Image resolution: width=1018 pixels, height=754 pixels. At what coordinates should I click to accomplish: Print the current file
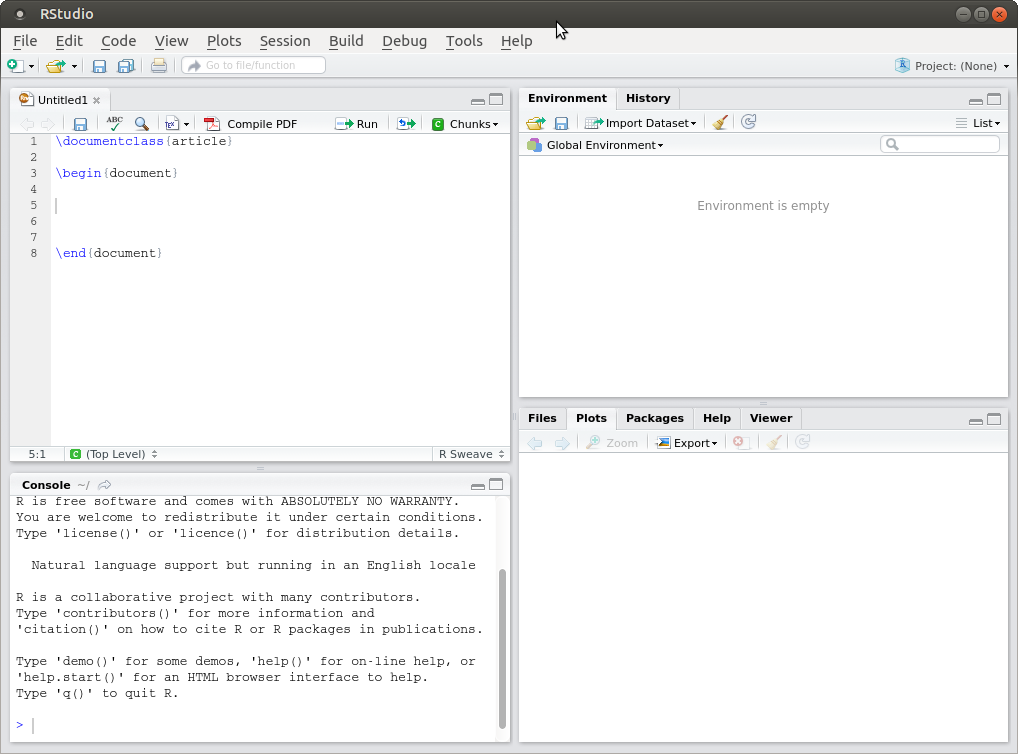(158, 66)
